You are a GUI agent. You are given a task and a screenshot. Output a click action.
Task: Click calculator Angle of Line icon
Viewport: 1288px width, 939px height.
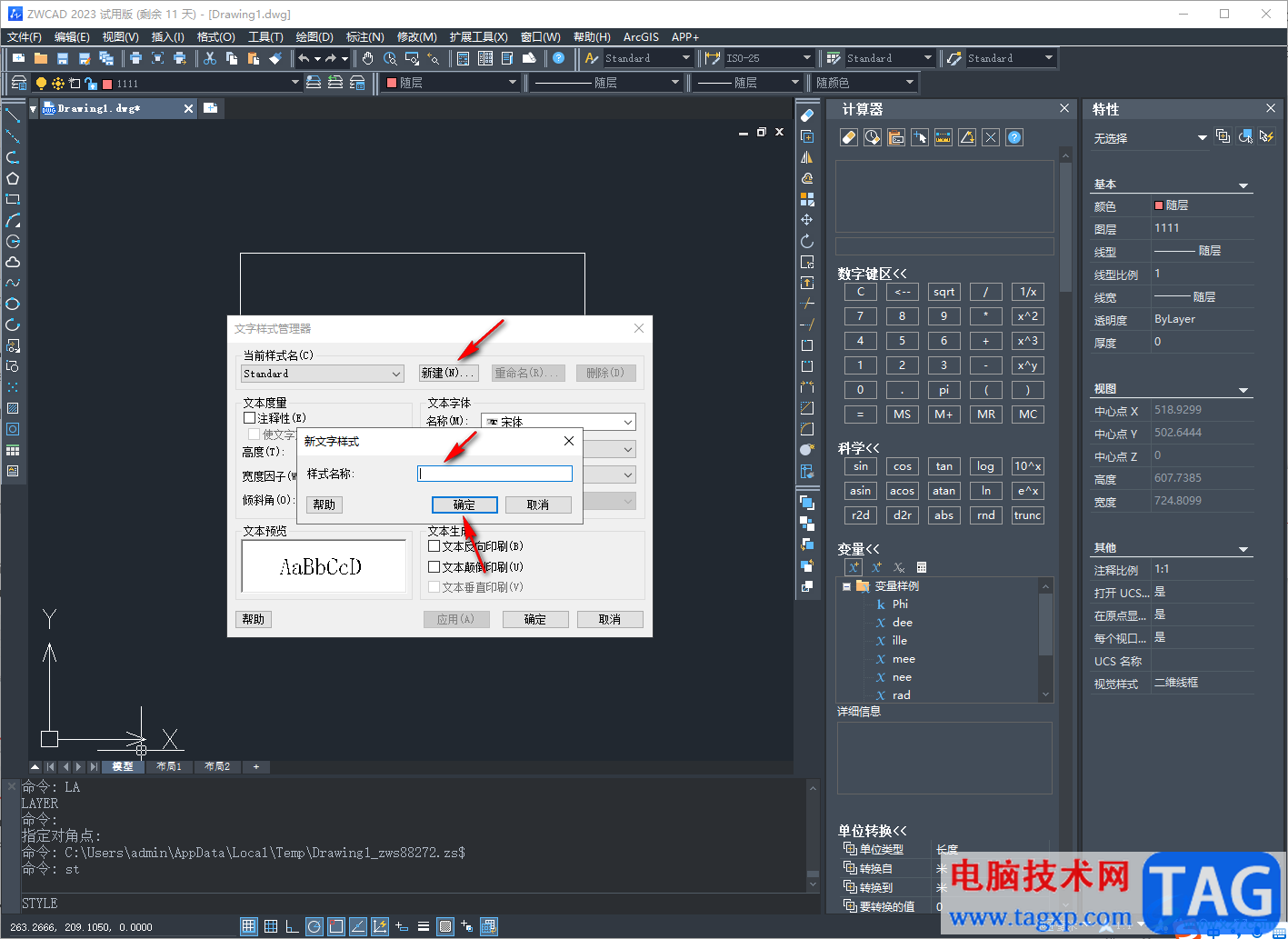coord(967,137)
